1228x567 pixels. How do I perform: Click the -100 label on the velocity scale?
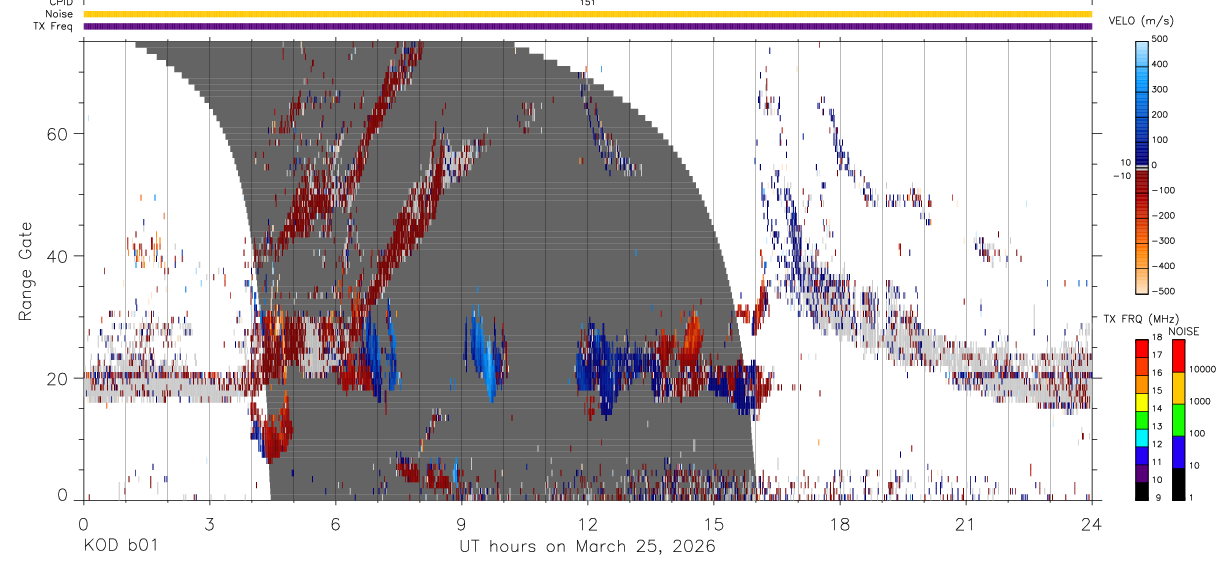pyautogui.click(x=1163, y=190)
